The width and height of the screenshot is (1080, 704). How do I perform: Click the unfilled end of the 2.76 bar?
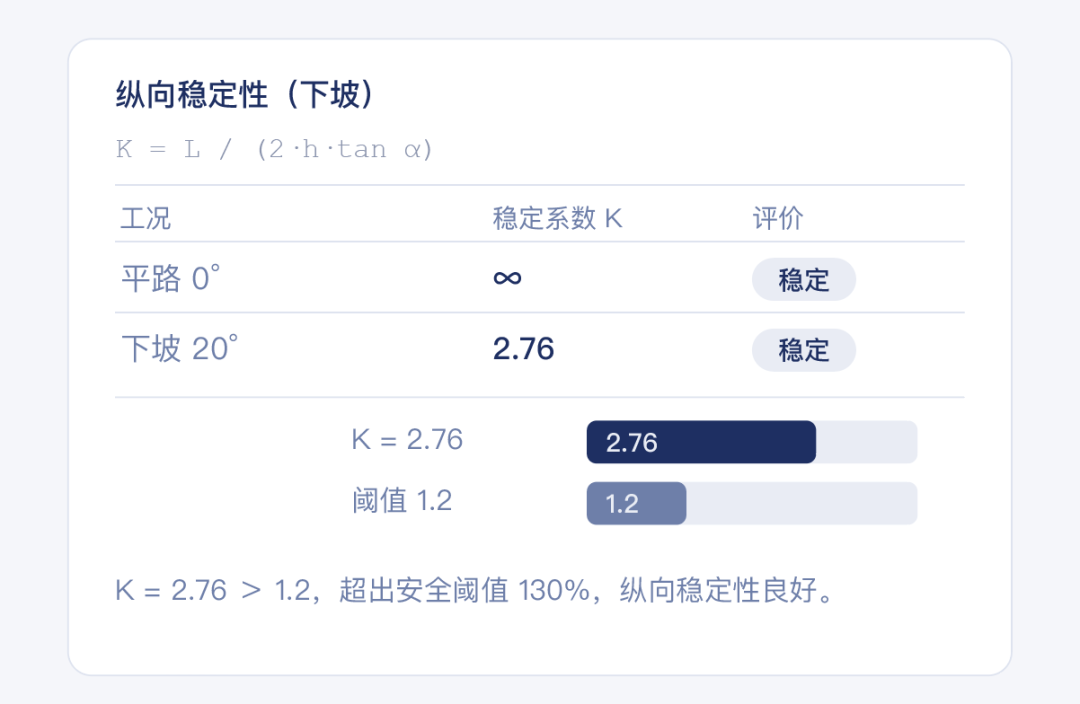point(866,442)
